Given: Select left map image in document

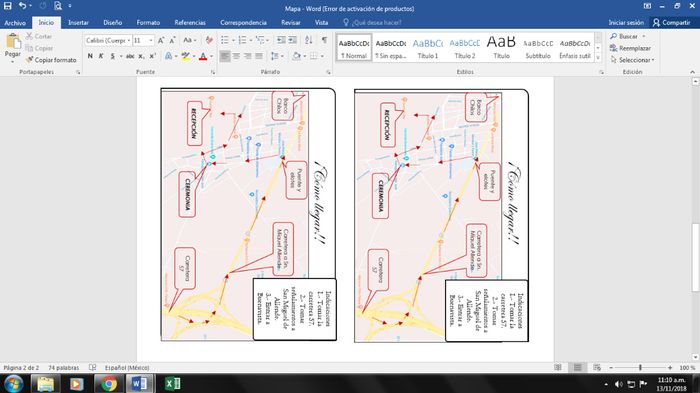Looking at the screenshot, I should coord(235,216).
